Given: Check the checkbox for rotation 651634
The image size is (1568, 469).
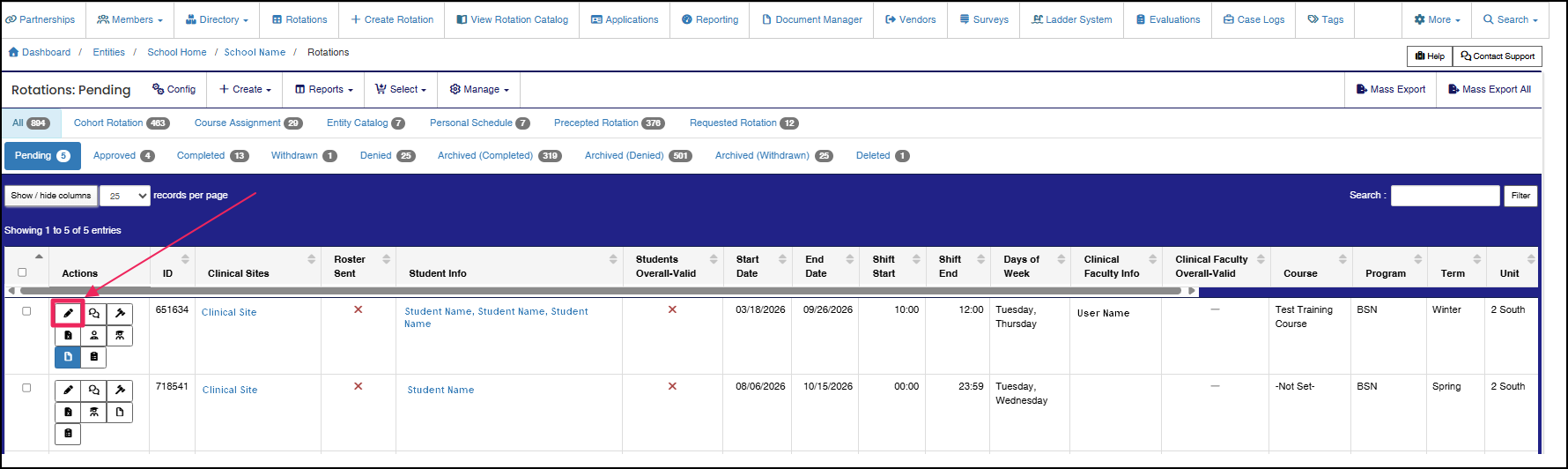Looking at the screenshot, I should coord(26,311).
